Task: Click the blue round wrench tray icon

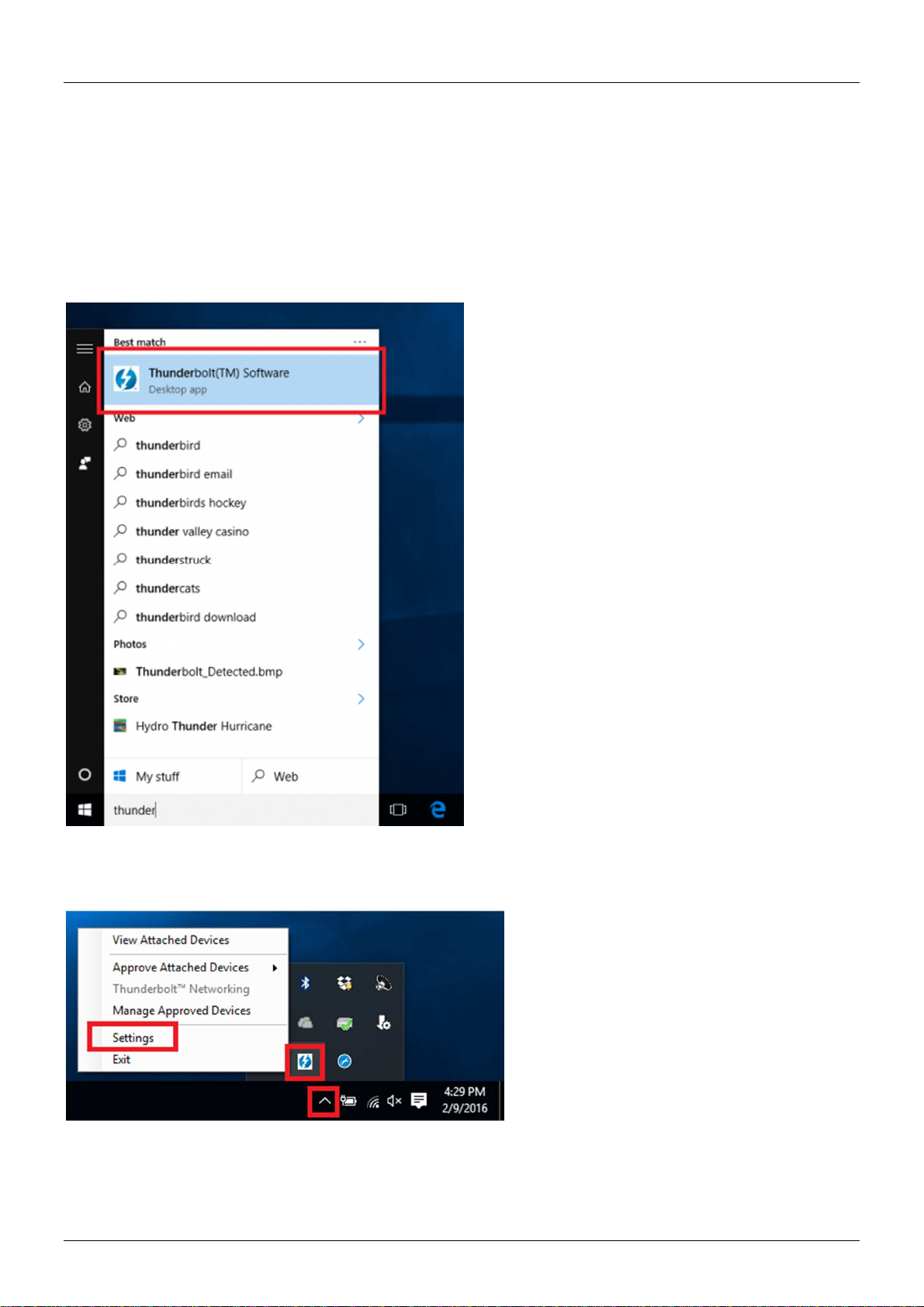Action: pos(344,1061)
